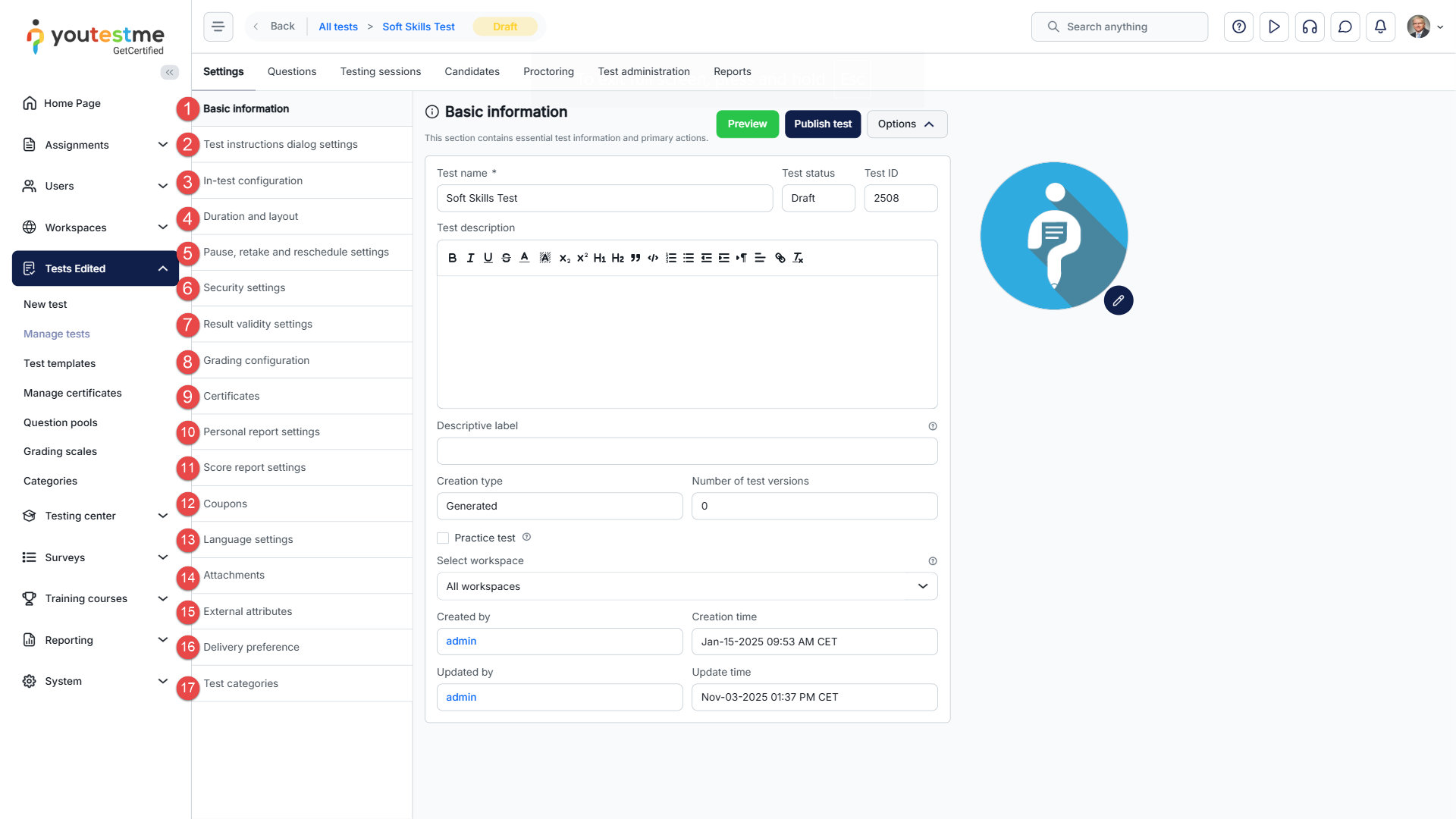Switch to the Questions tab
This screenshot has height=819, width=1456.
(x=291, y=71)
